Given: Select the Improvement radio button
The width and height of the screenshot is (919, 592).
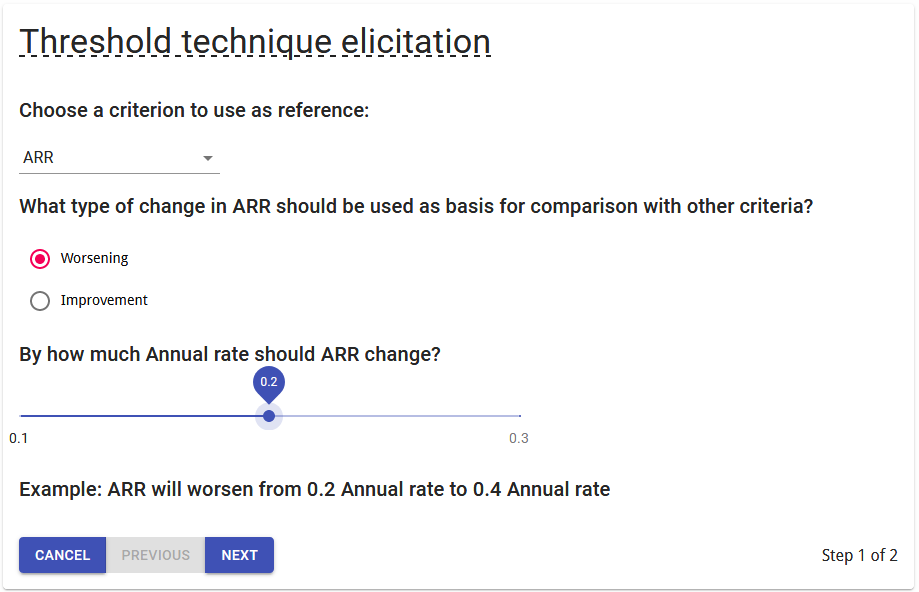Looking at the screenshot, I should pos(40,301).
